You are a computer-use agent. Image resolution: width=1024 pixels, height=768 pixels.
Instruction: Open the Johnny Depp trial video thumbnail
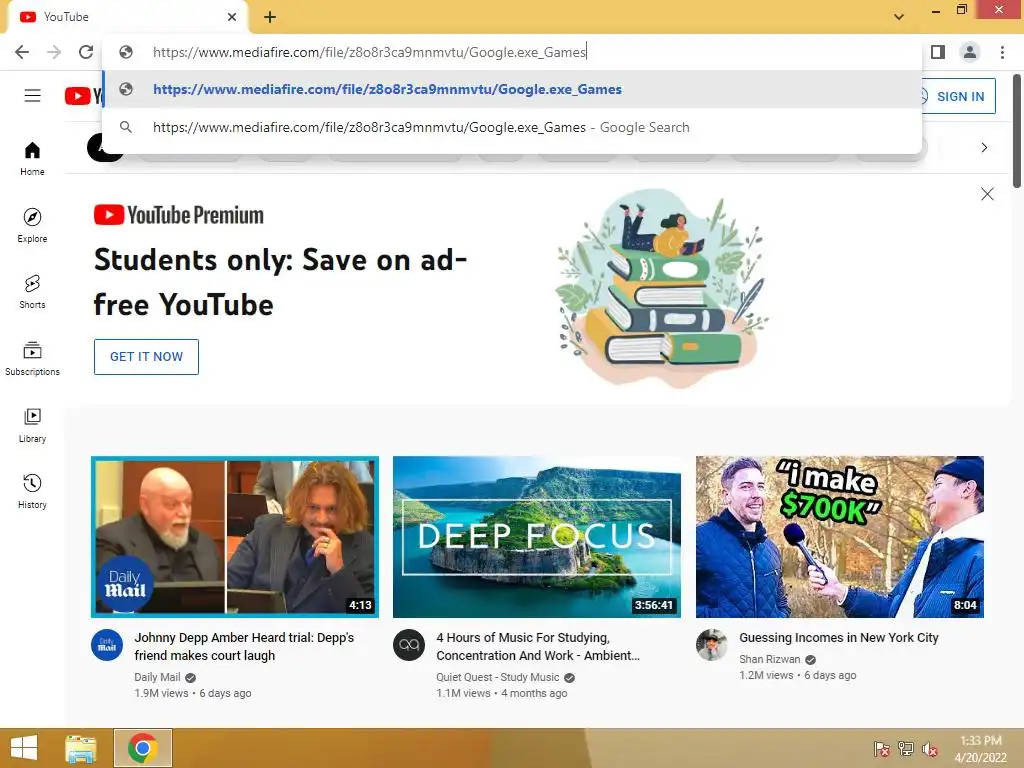(x=235, y=537)
